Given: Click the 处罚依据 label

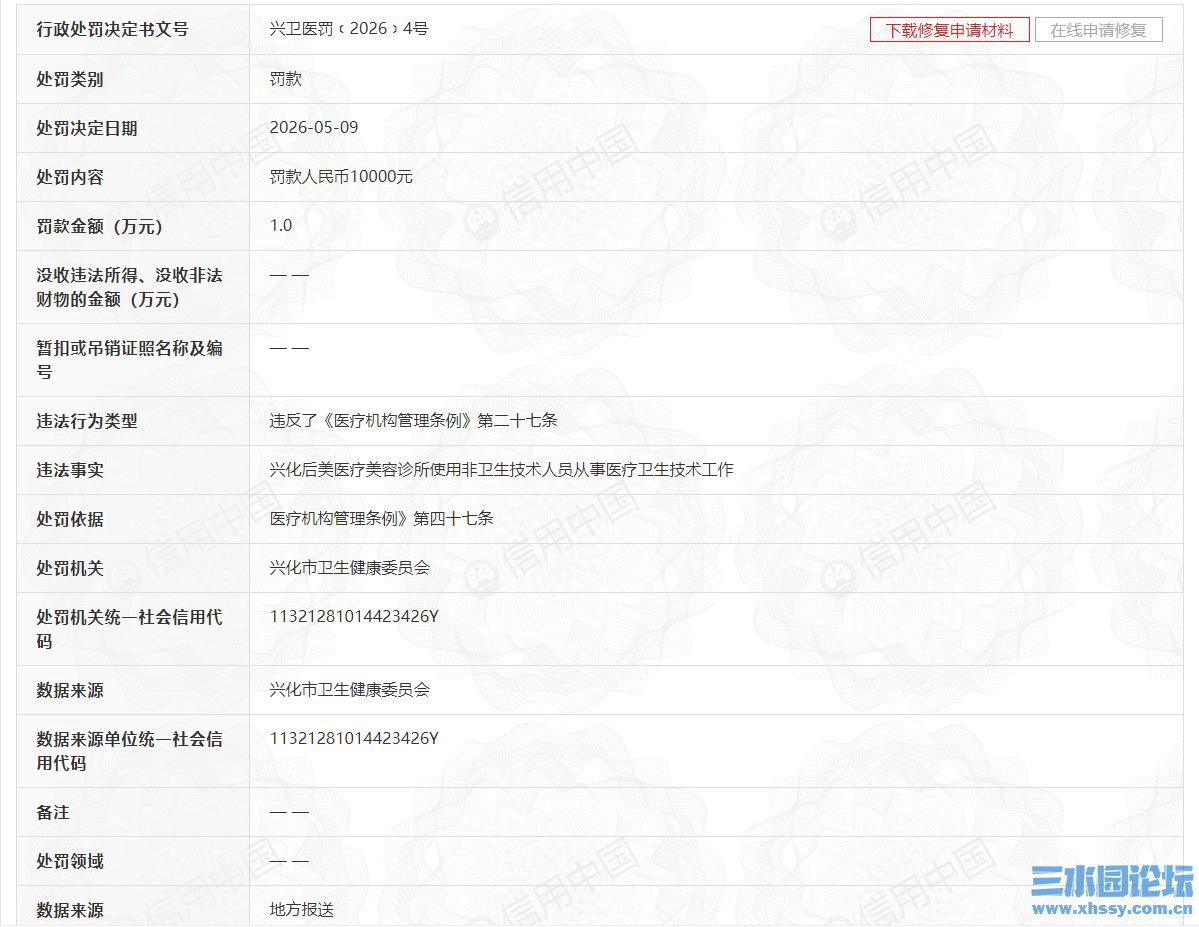Looking at the screenshot, I should coord(70,519).
